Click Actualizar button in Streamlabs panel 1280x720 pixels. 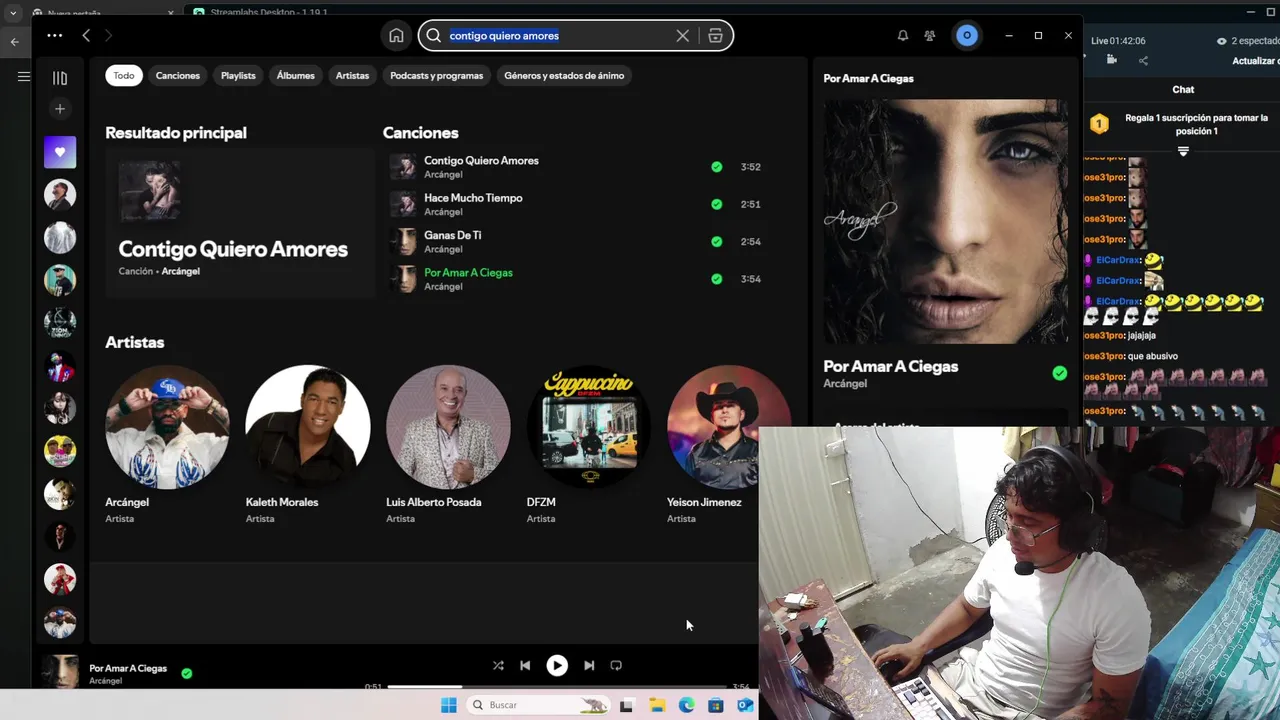1256,61
